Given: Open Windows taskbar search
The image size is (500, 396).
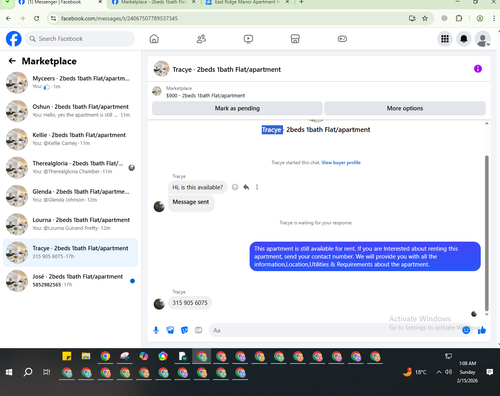Looking at the screenshot, I should coord(28,372).
